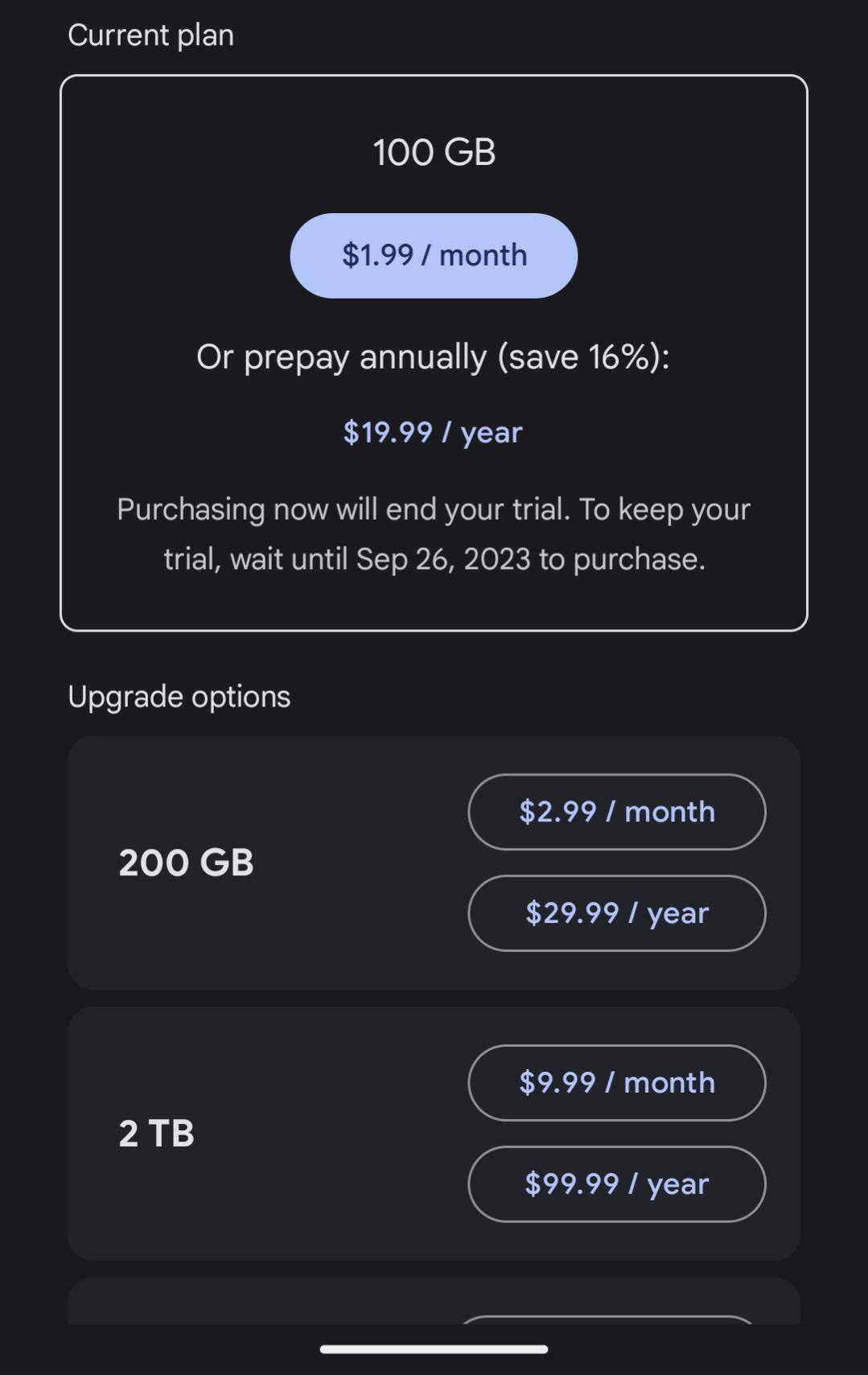This screenshot has height=1375, width=868.
Task: Select the $9.99 / month option for 2 TB
Action: (x=616, y=1083)
